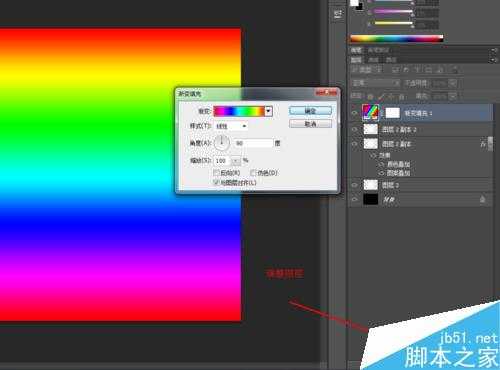Close the gradient fill dialog with the red X
Image resolution: width=500 pixels, height=370 pixels.
point(327,92)
